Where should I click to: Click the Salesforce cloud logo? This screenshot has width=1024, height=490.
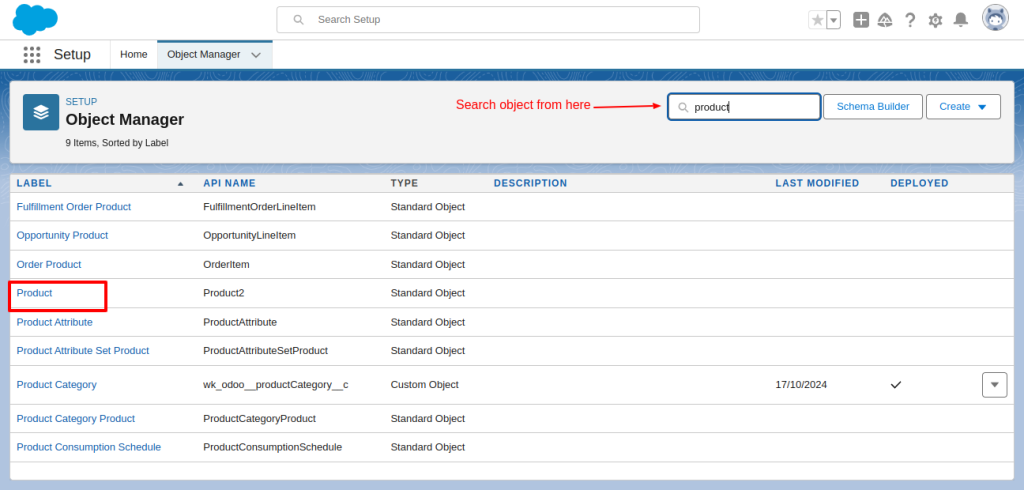35,19
